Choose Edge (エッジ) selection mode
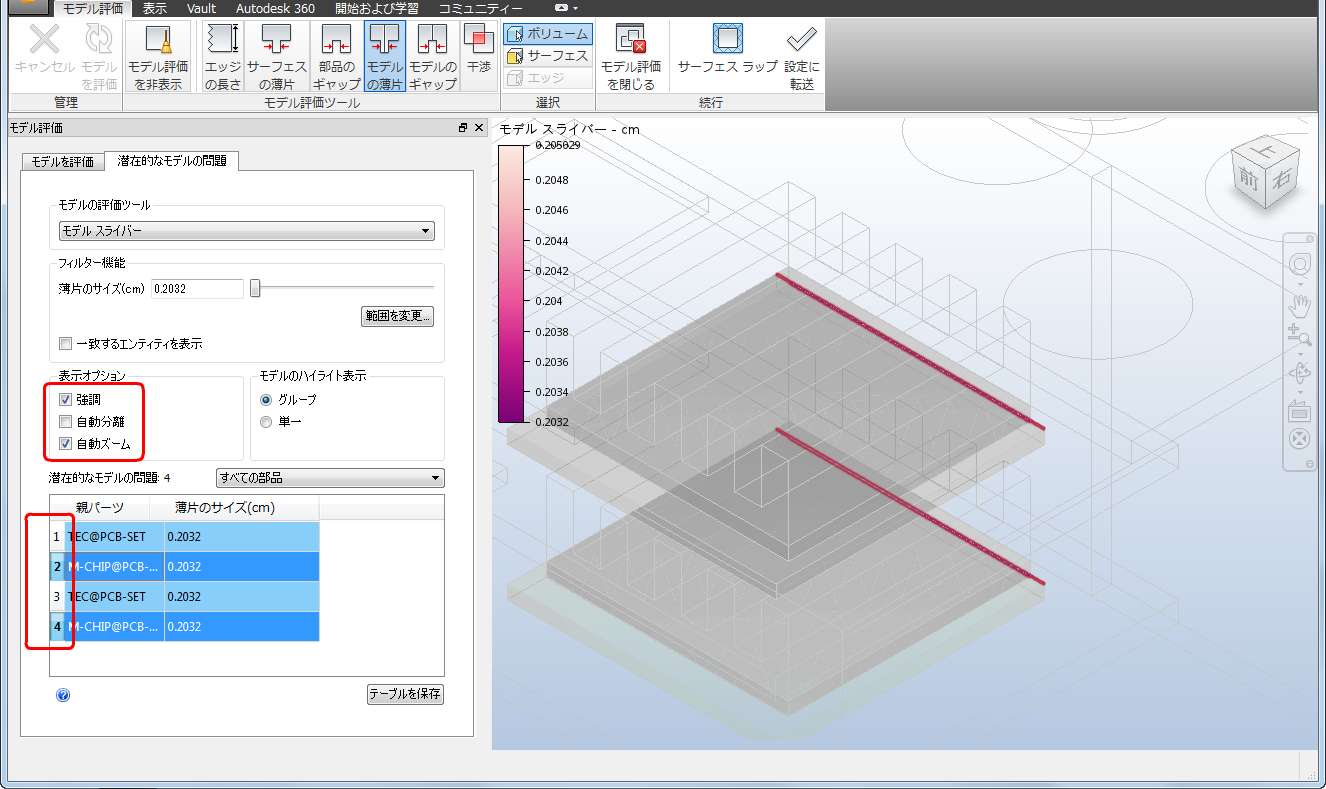This screenshot has width=1326, height=789. [x=548, y=77]
